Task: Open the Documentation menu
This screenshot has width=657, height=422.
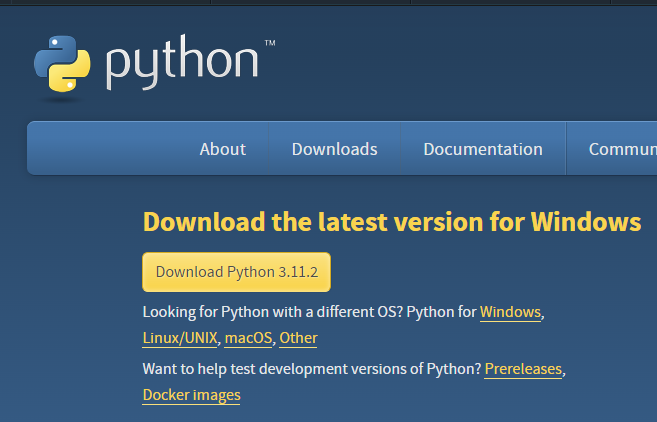Action: [483, 149]
